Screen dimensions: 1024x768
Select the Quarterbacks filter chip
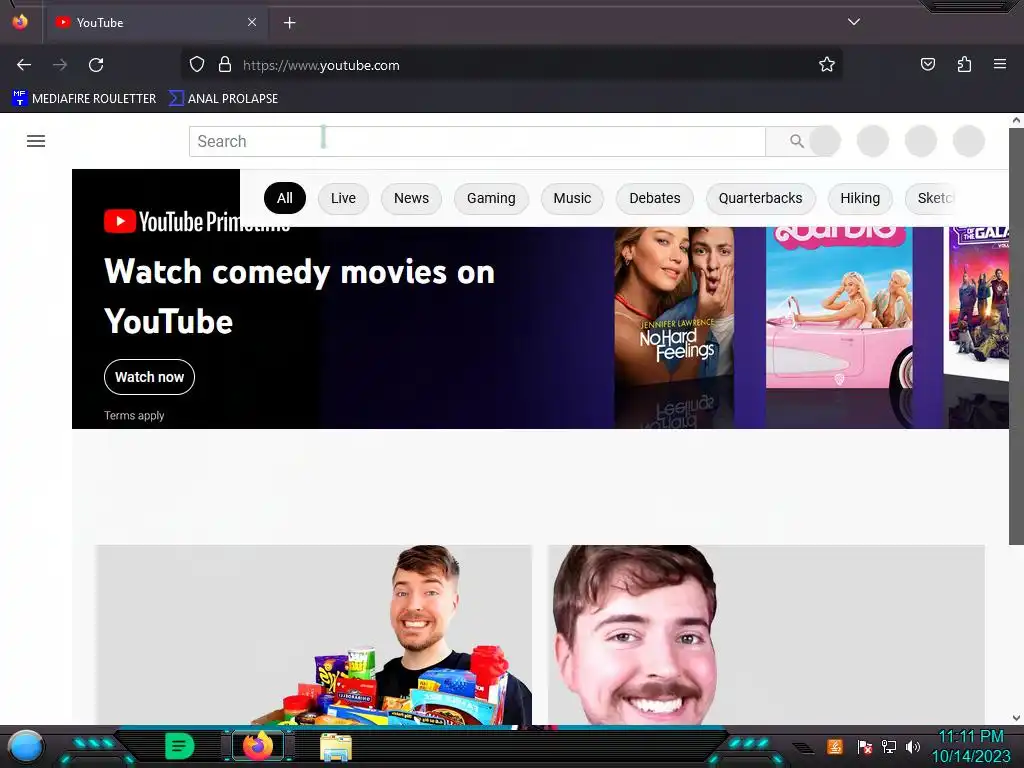pyautogui.click(x=760, y=198)
